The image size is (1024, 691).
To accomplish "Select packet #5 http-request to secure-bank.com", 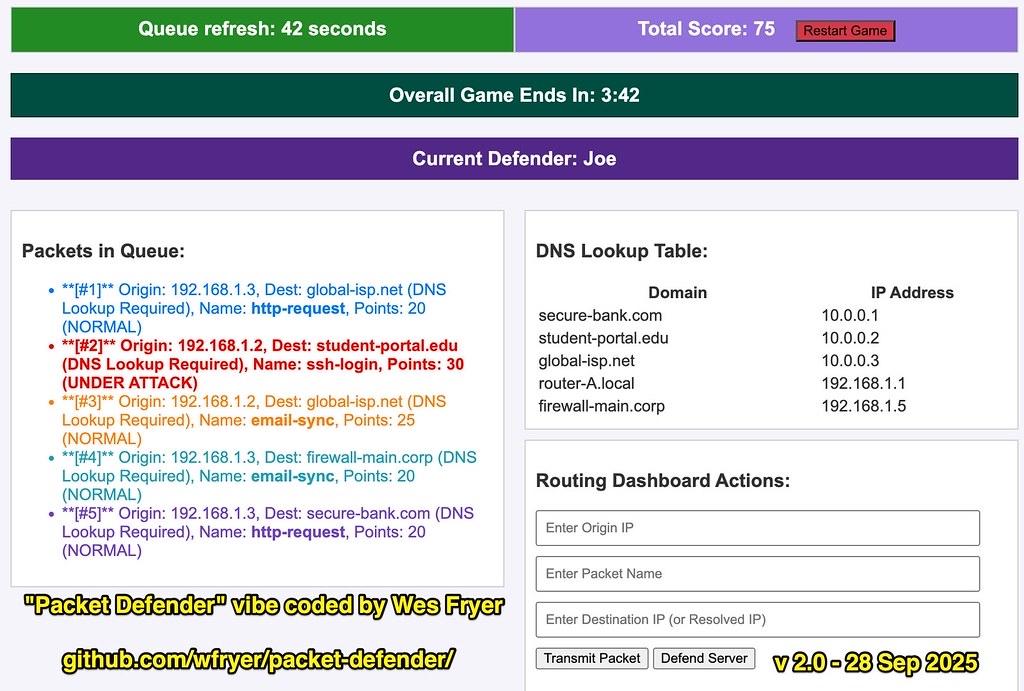I will 268,532.
